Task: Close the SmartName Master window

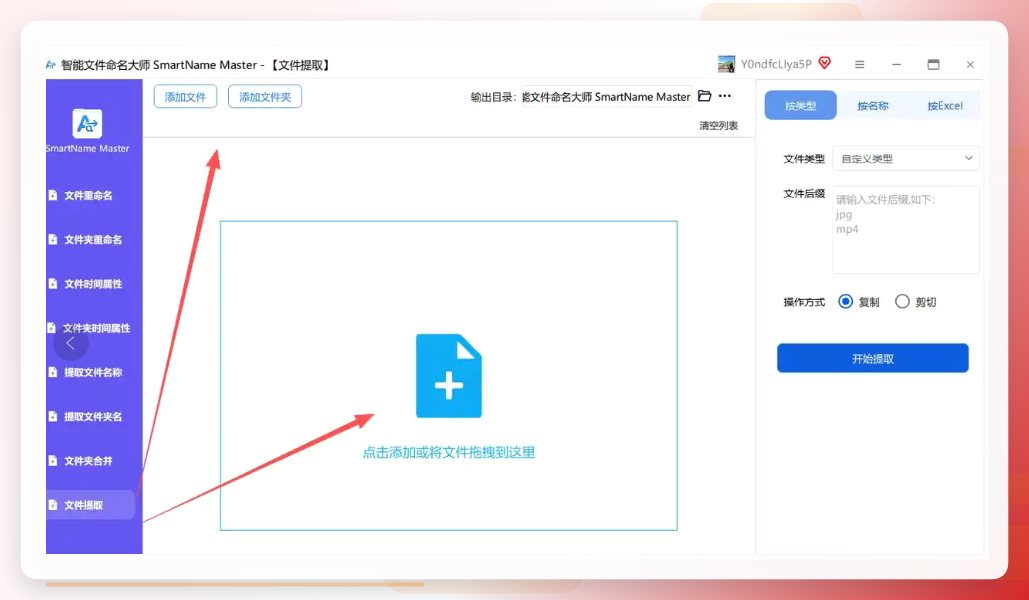Action: click(x=970, y=64)
